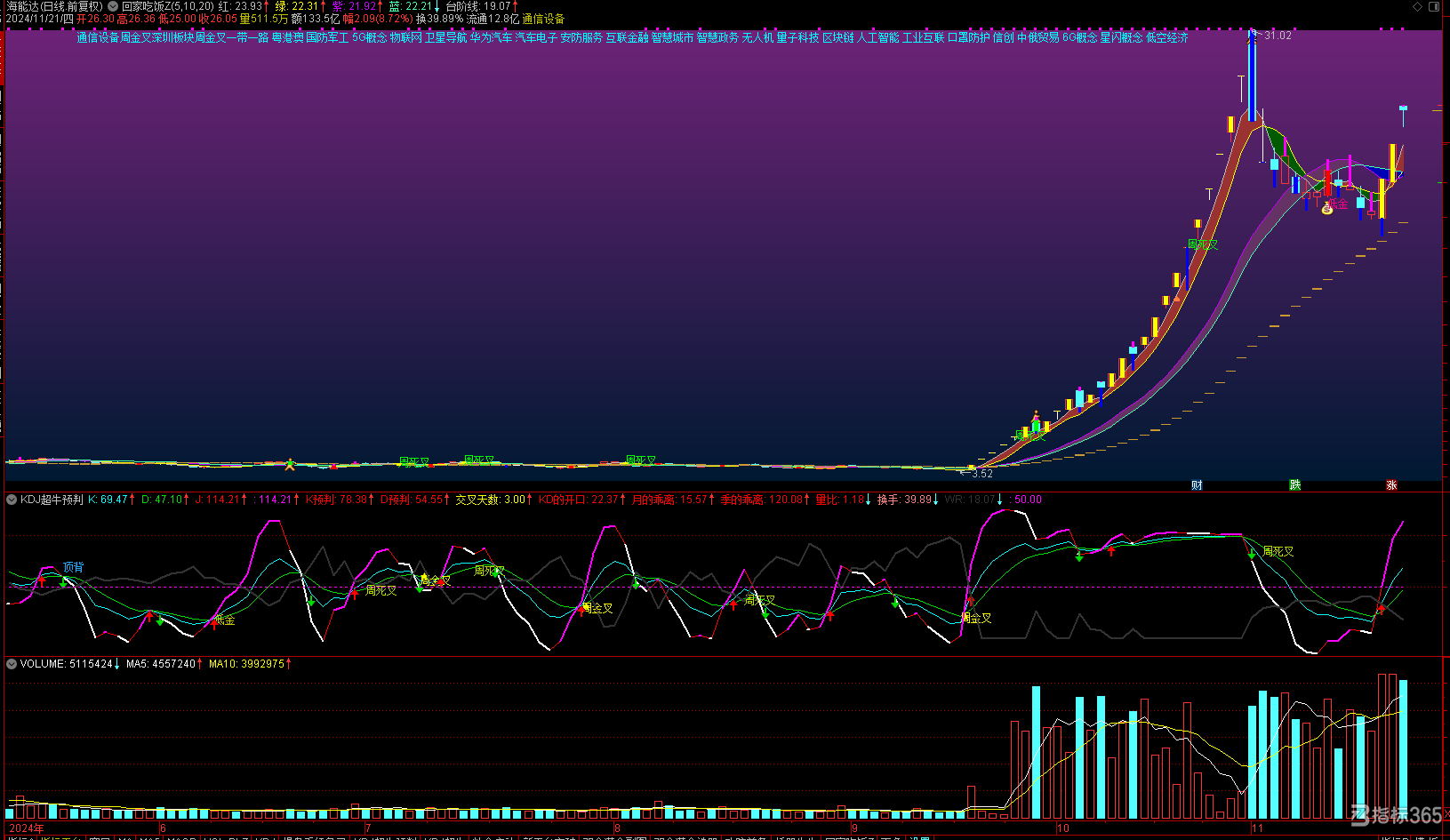
Task: Click the person signal icon near 周死叉
Action: pyautogui.click(x=290, y=464)
